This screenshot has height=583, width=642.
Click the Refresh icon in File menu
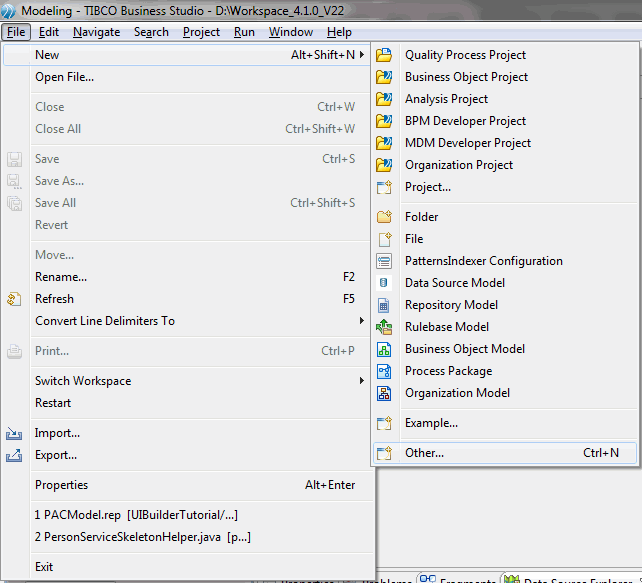14,299
